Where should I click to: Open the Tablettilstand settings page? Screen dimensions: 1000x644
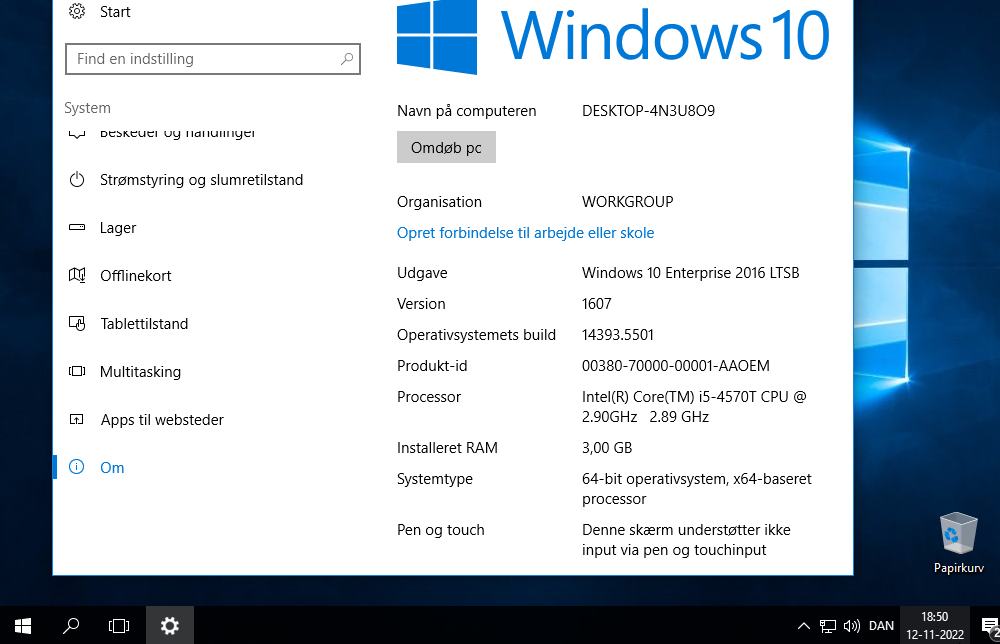tap(144, 324)
